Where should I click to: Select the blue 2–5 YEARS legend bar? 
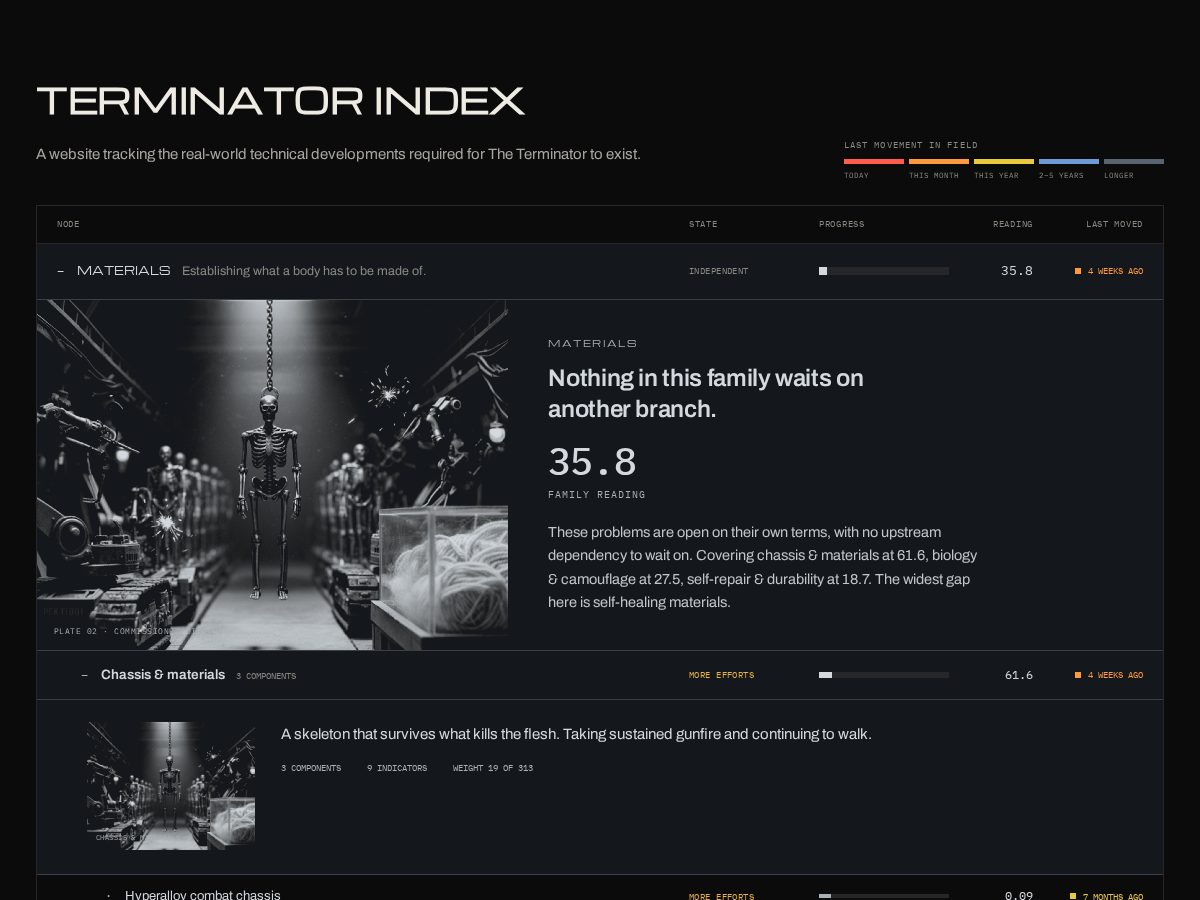coord(1069,161)
